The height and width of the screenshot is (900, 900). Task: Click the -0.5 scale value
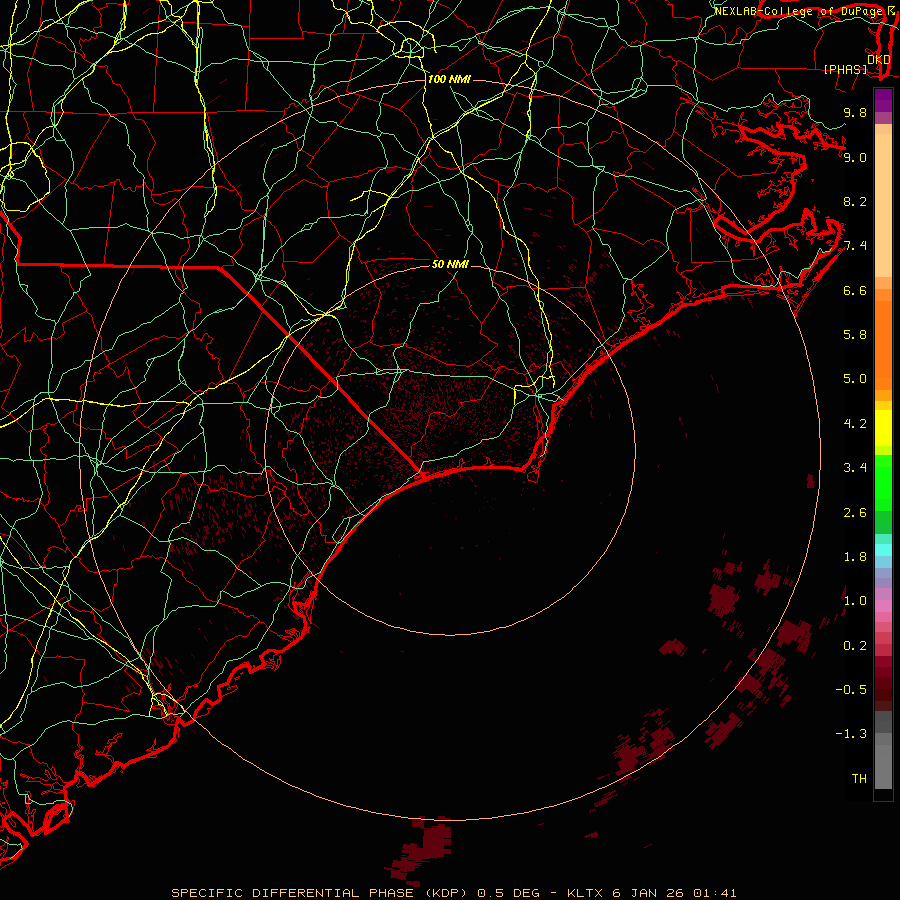(851, 690)
